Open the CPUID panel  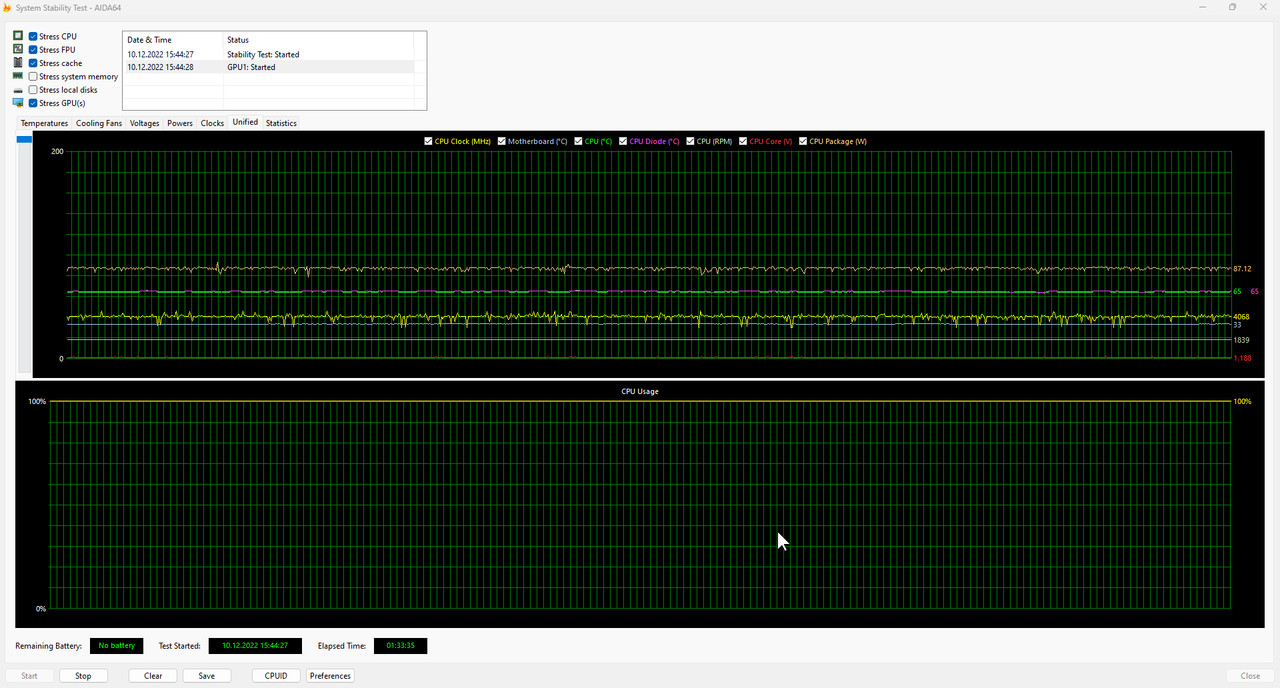click(x=276, y=676)
